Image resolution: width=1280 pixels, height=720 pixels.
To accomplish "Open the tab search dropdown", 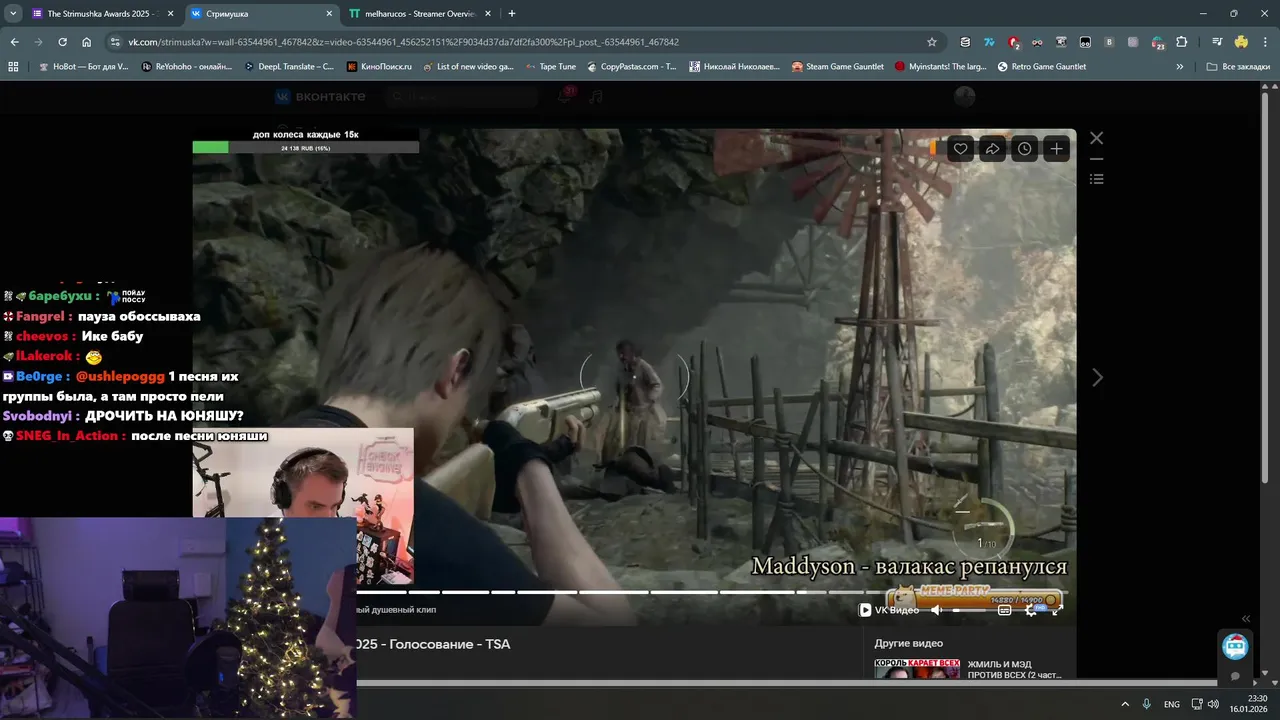I will click(13, 14).
